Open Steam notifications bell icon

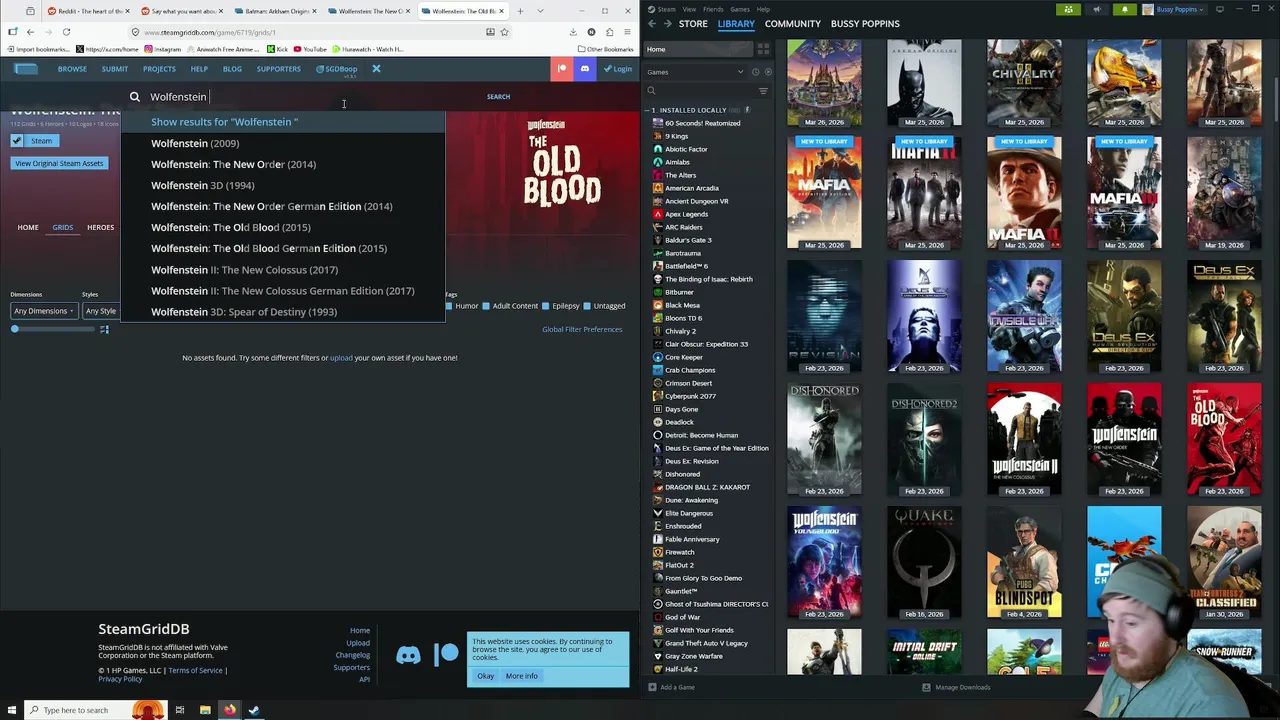point(1124,9)
